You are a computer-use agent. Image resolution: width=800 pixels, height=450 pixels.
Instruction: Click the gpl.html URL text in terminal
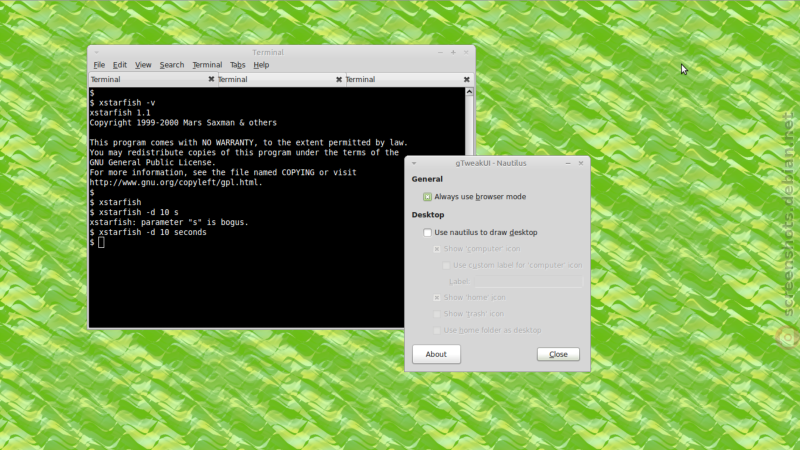click(x=176, y=182)
